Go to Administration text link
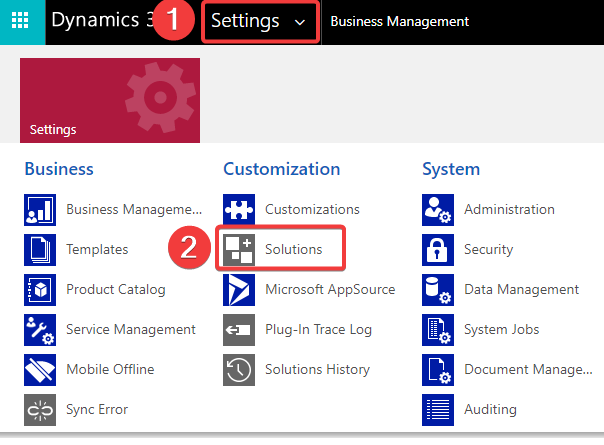 (509, 210)
